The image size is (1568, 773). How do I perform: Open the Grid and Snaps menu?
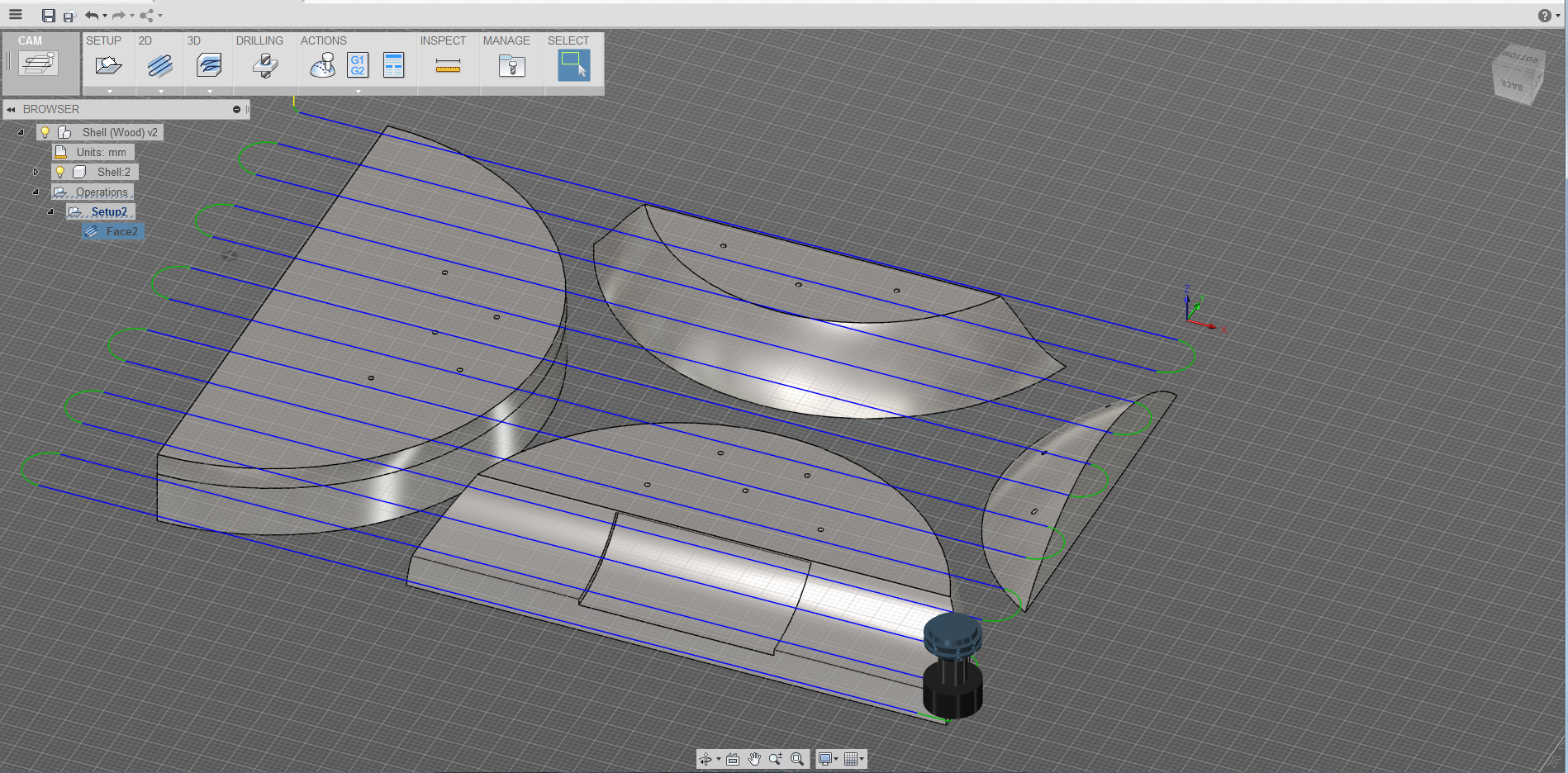coord(853,759)
